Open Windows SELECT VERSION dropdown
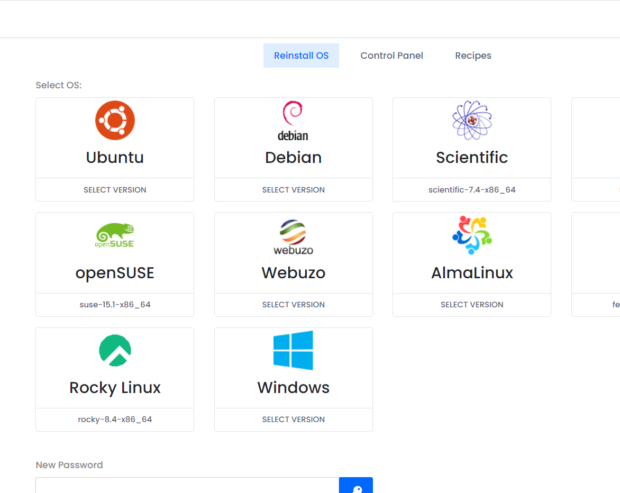The width and height of the screenshot is (620, 493). point(293,420)
